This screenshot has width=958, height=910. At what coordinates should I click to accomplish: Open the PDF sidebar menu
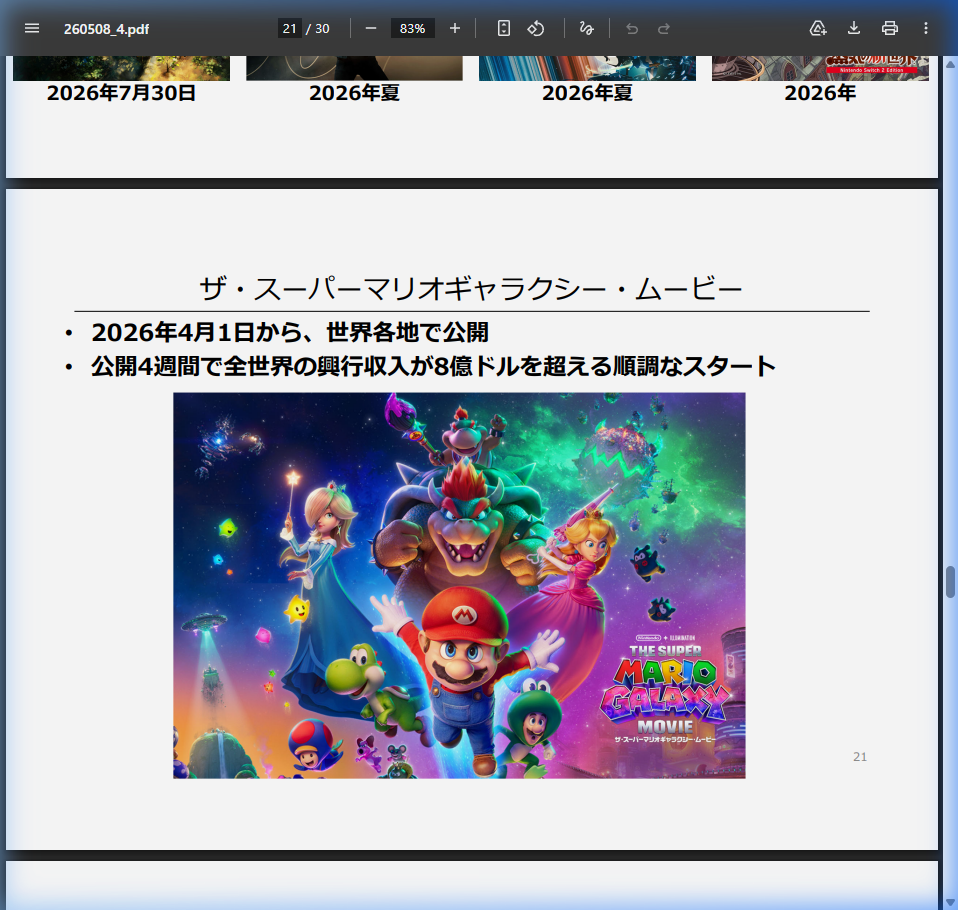click(x=32, y=28)
